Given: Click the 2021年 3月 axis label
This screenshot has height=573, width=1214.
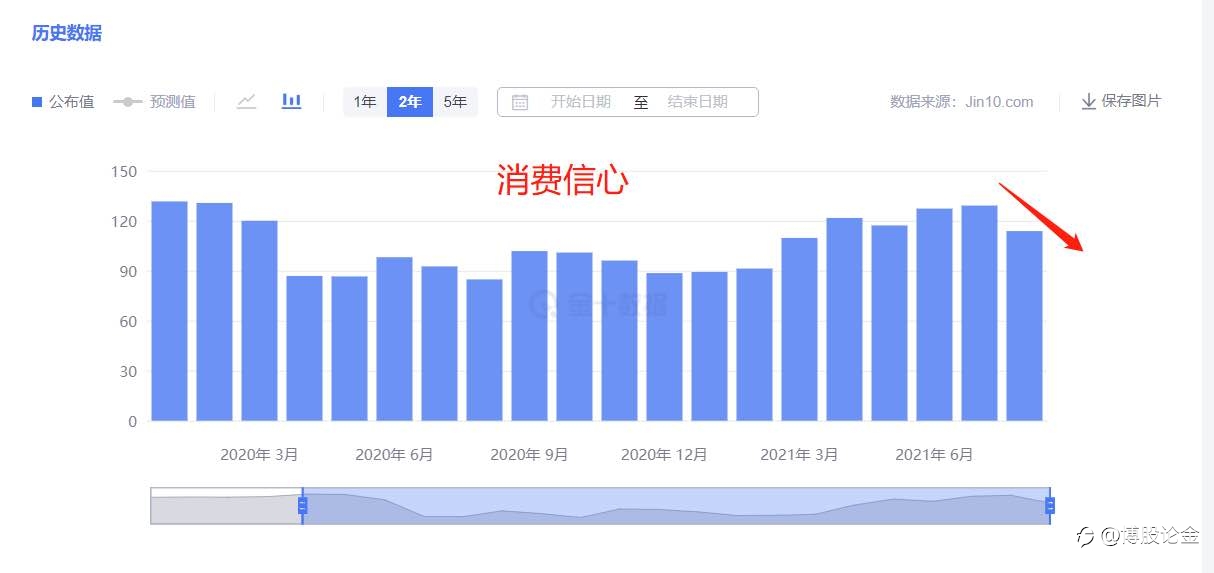Looking at the screenshot, I should [x=799, y=455].
